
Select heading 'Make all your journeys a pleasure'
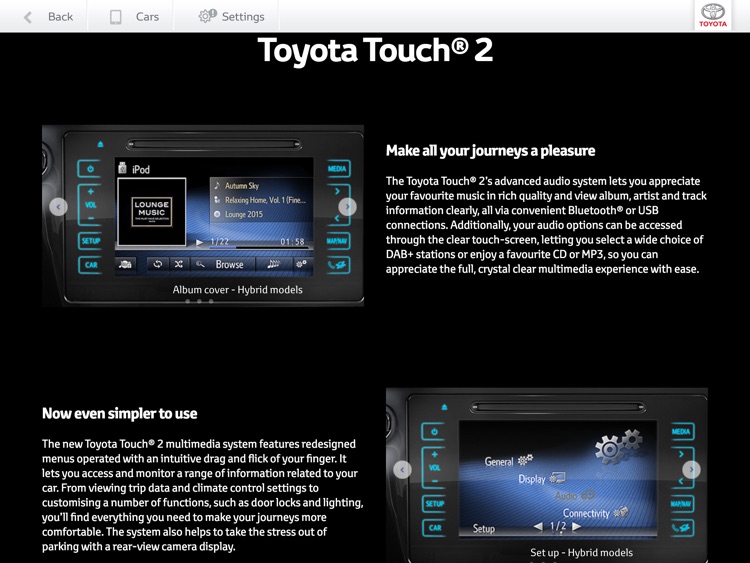pos(490,151)
